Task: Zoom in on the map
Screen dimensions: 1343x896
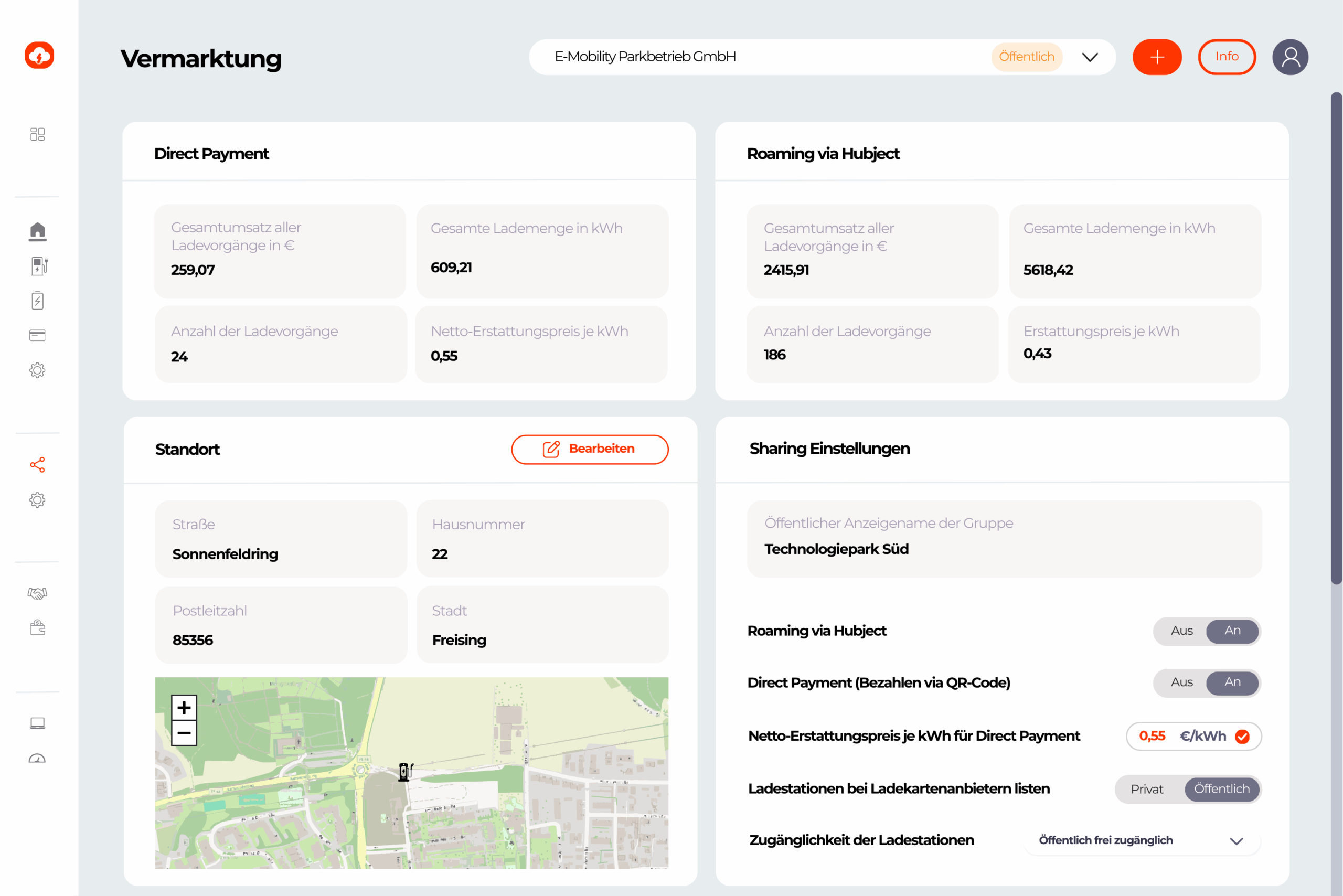Action: (x=184, y=708)
